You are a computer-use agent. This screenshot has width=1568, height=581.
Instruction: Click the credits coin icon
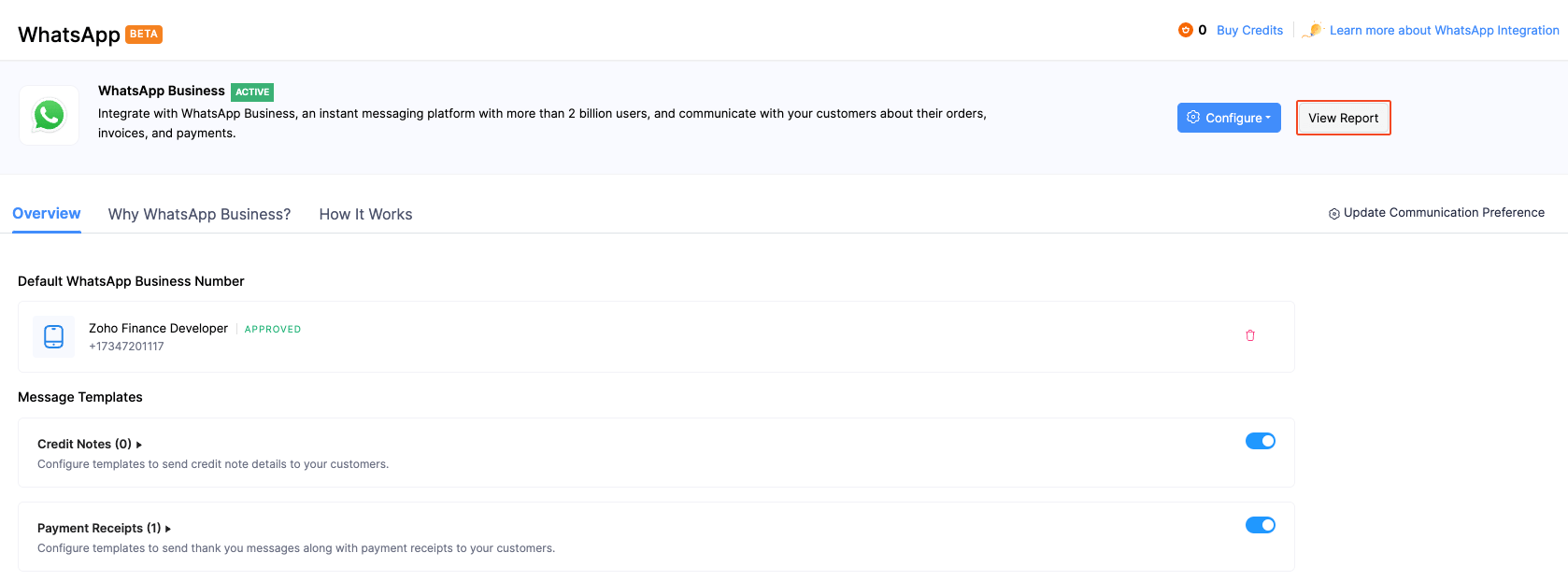[x=1185, y=30]
